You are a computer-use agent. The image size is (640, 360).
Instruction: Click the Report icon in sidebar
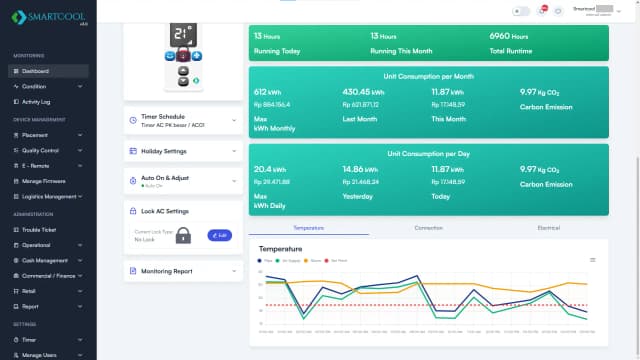16,307
